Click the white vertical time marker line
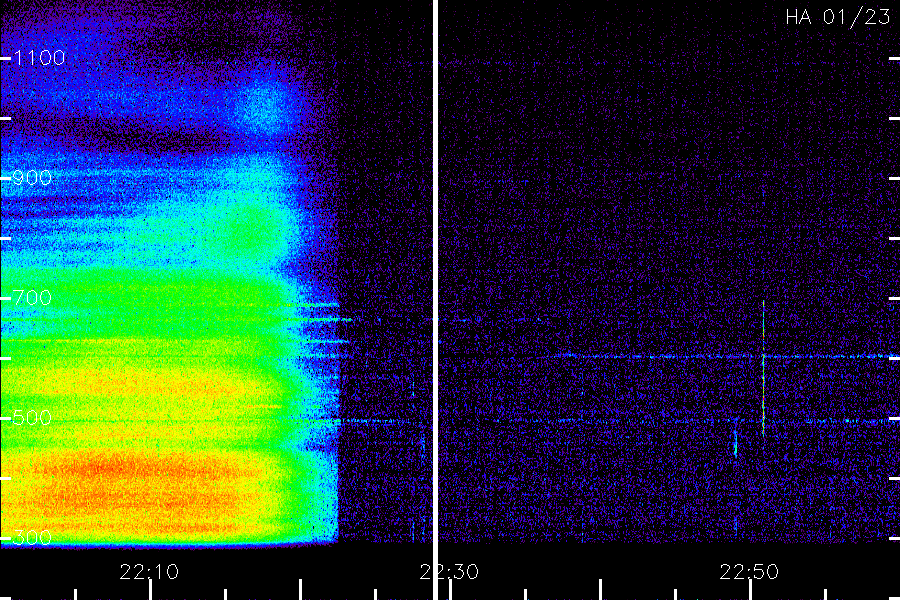Screen dimensions: 900x600 435,300
